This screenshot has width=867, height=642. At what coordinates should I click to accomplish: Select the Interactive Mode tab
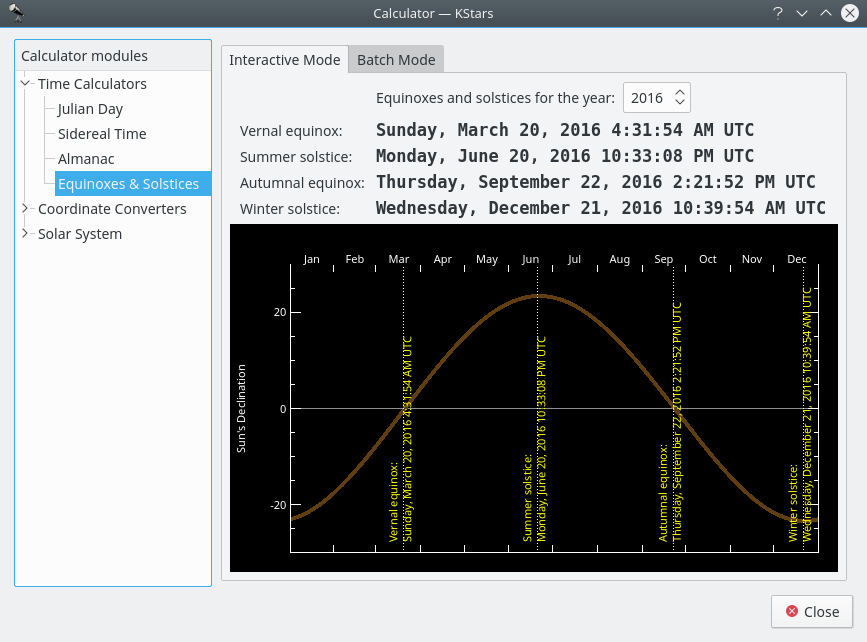285,60
